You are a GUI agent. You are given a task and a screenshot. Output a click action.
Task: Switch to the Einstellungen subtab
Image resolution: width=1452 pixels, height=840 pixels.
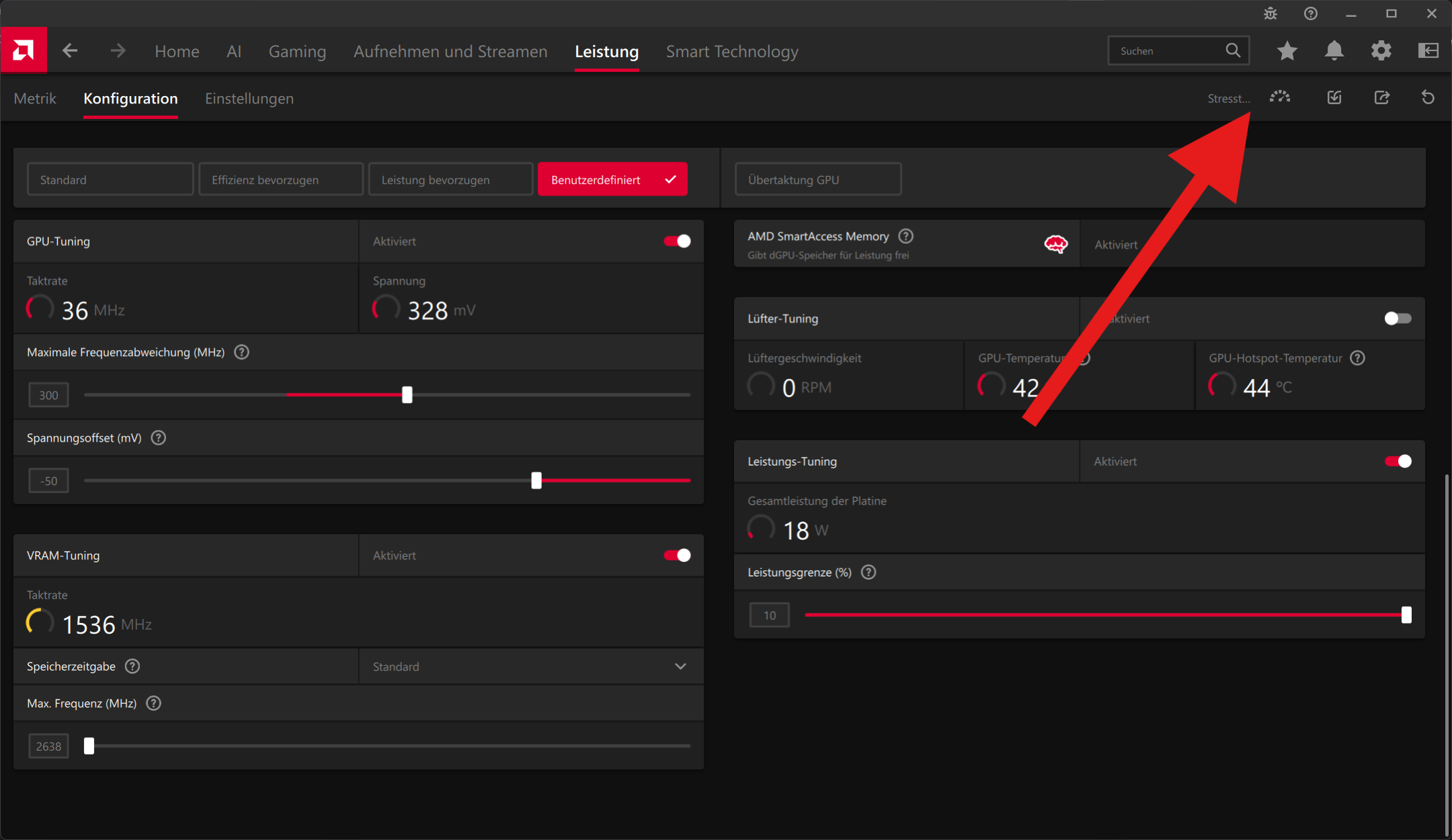tap(249, 98)
